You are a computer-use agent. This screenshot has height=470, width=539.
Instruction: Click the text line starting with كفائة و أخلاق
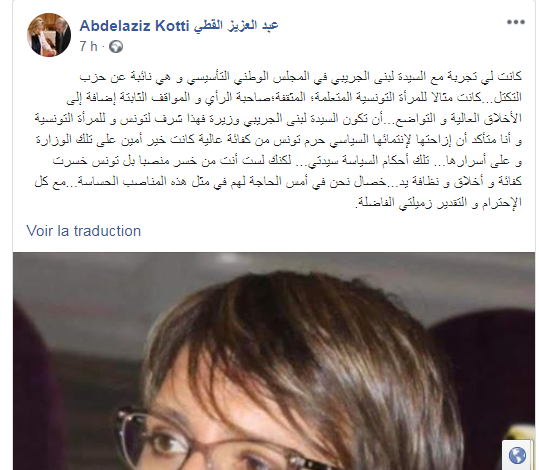pos(278,182)
